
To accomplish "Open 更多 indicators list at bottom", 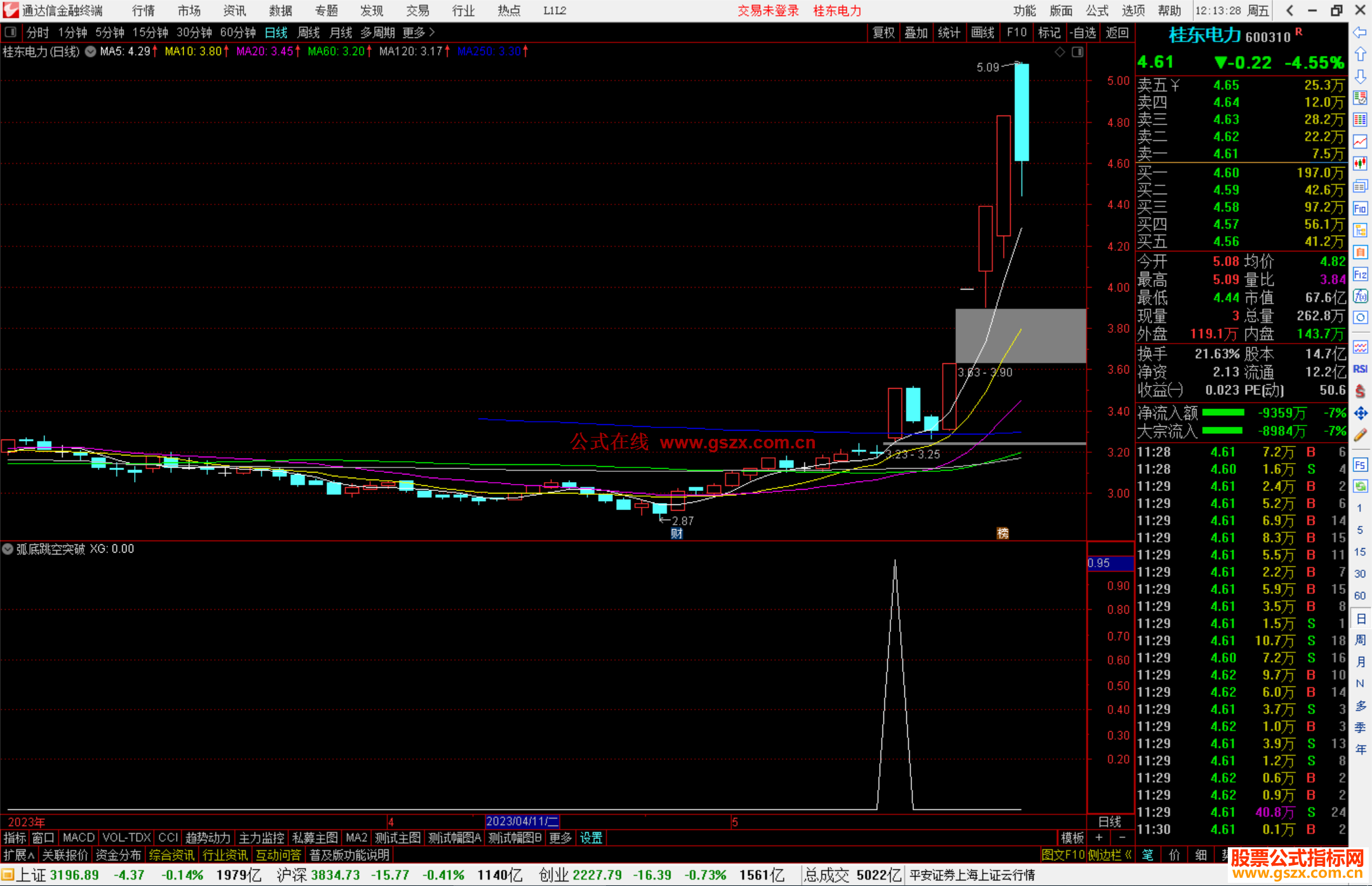I will (560, 838).
